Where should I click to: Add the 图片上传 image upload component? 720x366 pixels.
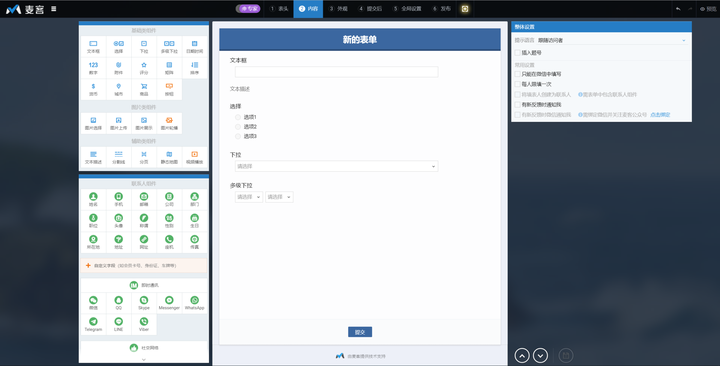(x=118, y=123)
